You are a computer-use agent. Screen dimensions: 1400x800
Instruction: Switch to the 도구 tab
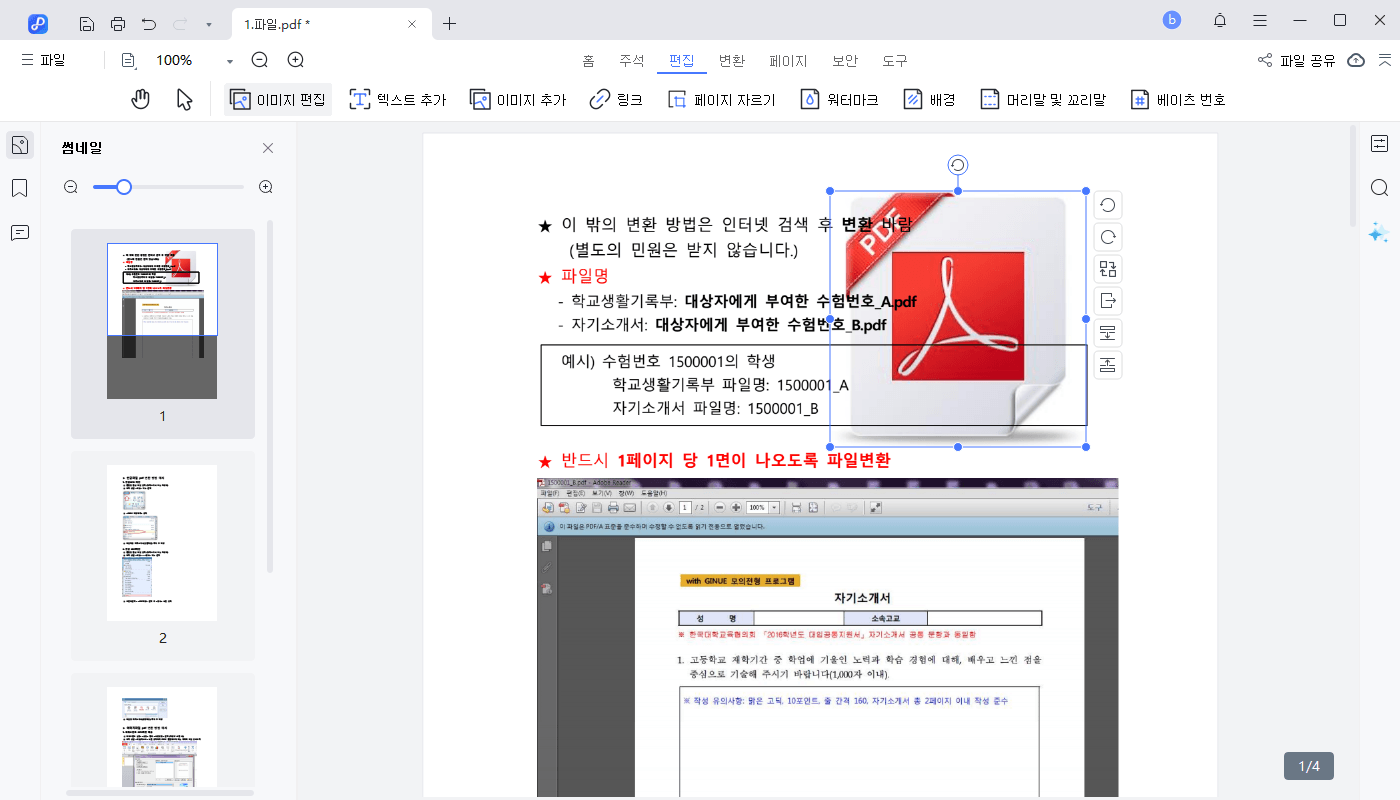click(x=895, y=60)
